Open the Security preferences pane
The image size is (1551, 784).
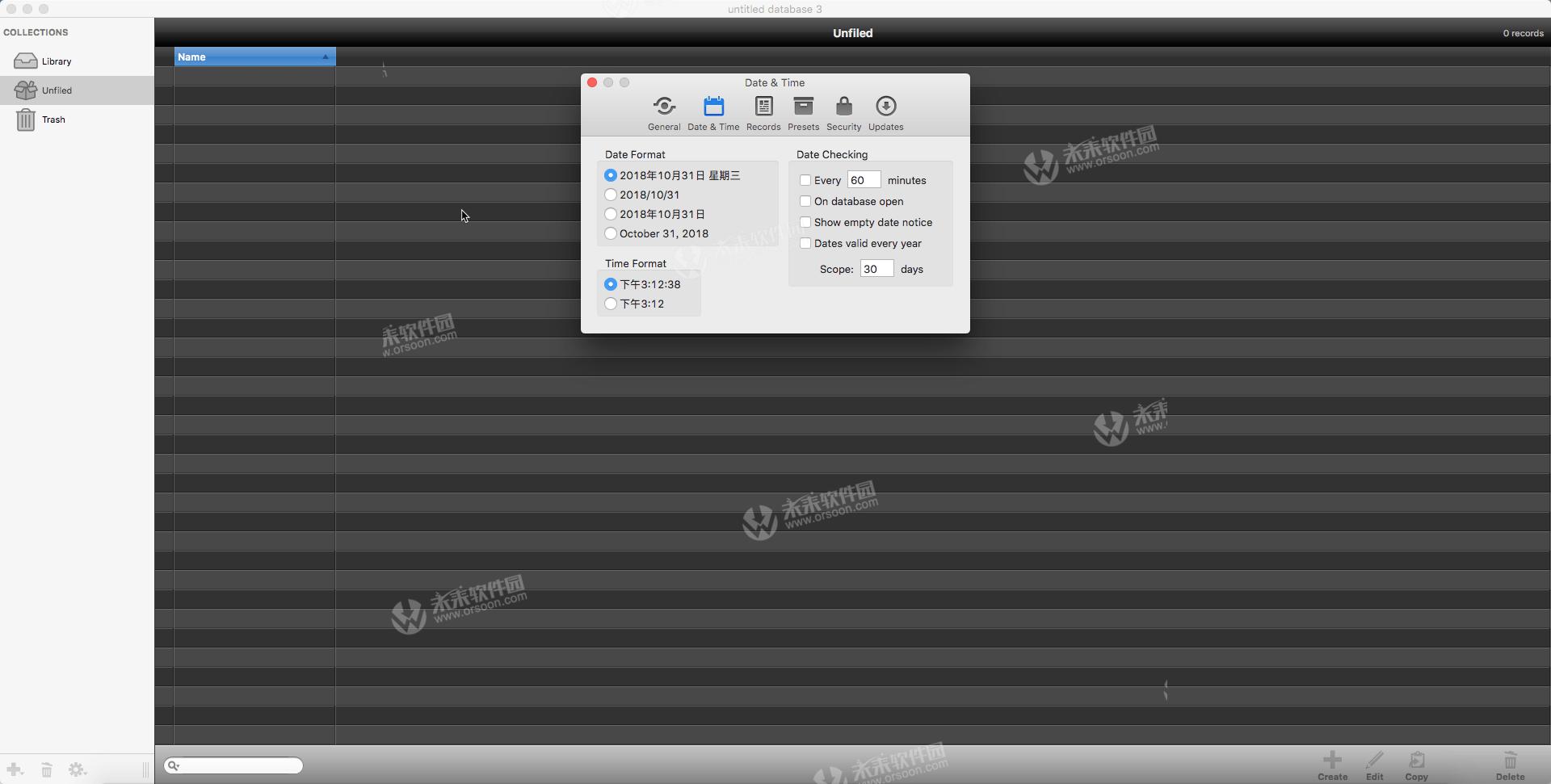click(x=843, y=111)
